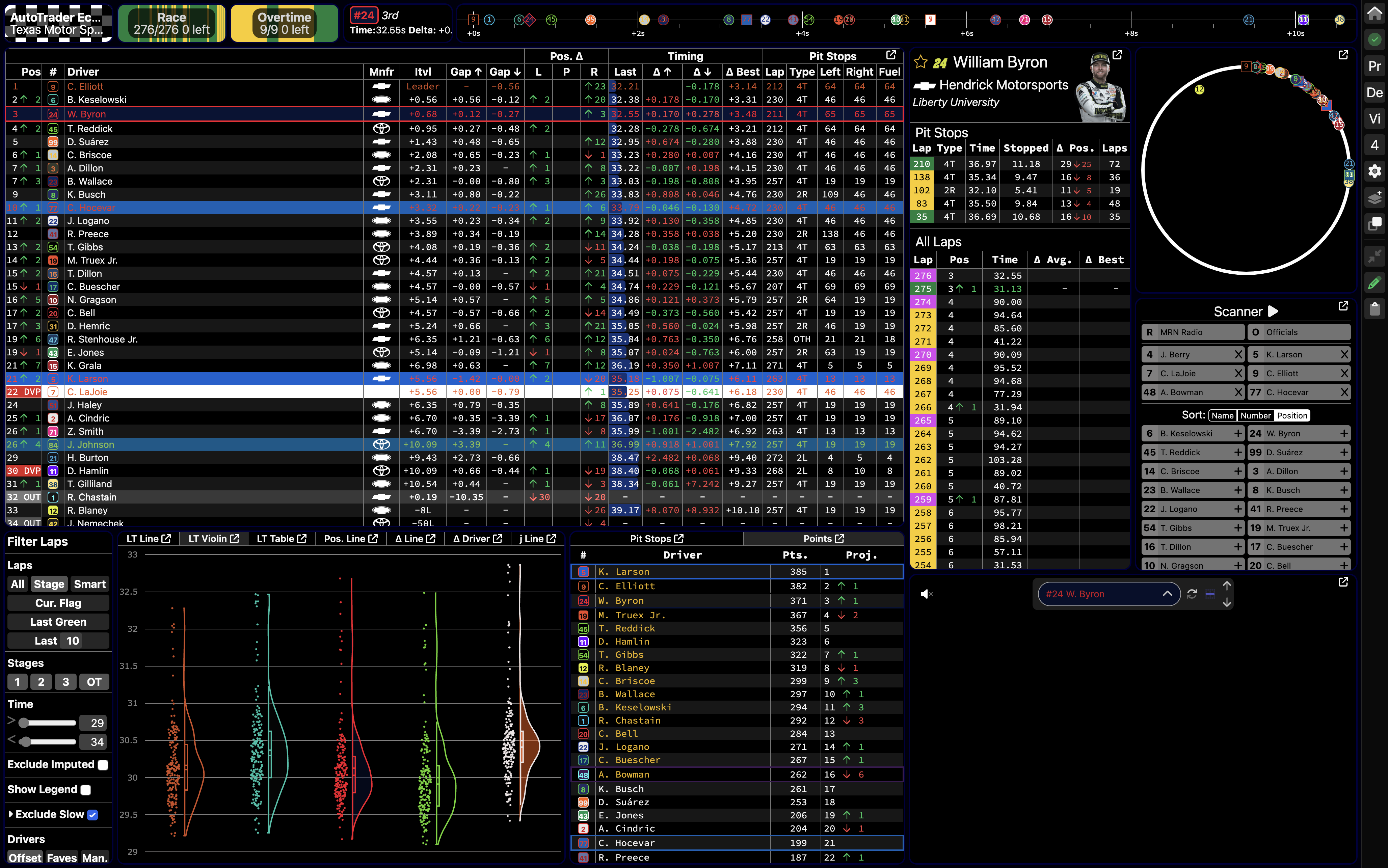Click the Race 276/276 progress indicator

pos(171,24)
